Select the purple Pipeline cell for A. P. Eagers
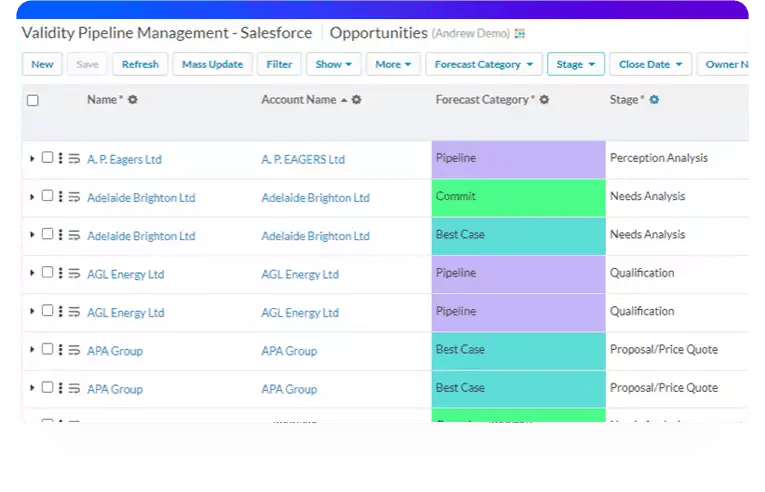 tap(519, 159)
